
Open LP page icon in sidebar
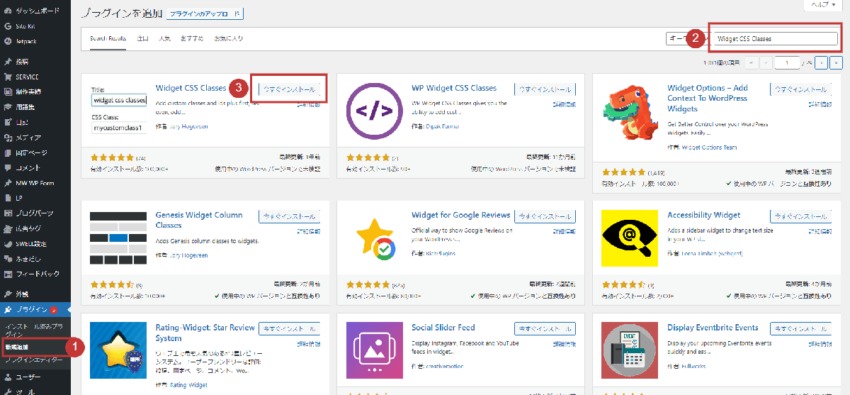click(x=8, y=198)
